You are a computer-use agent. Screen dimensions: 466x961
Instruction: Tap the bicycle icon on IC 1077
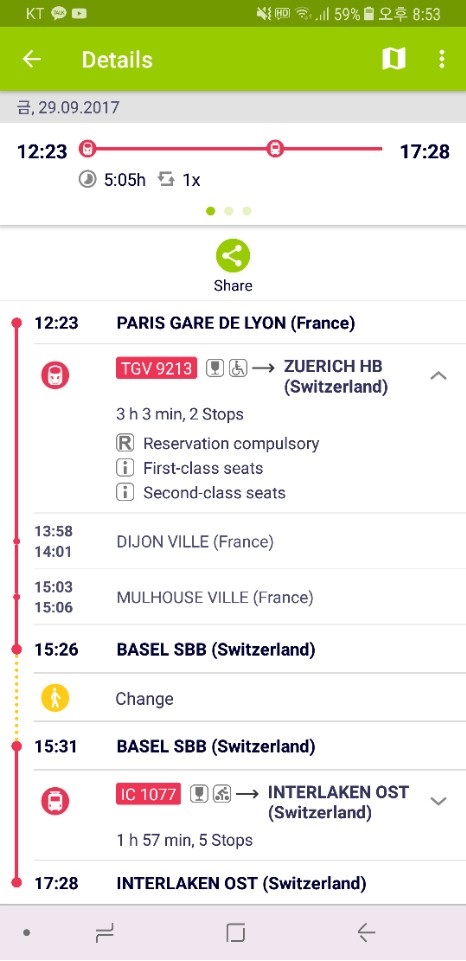[222, 794]
